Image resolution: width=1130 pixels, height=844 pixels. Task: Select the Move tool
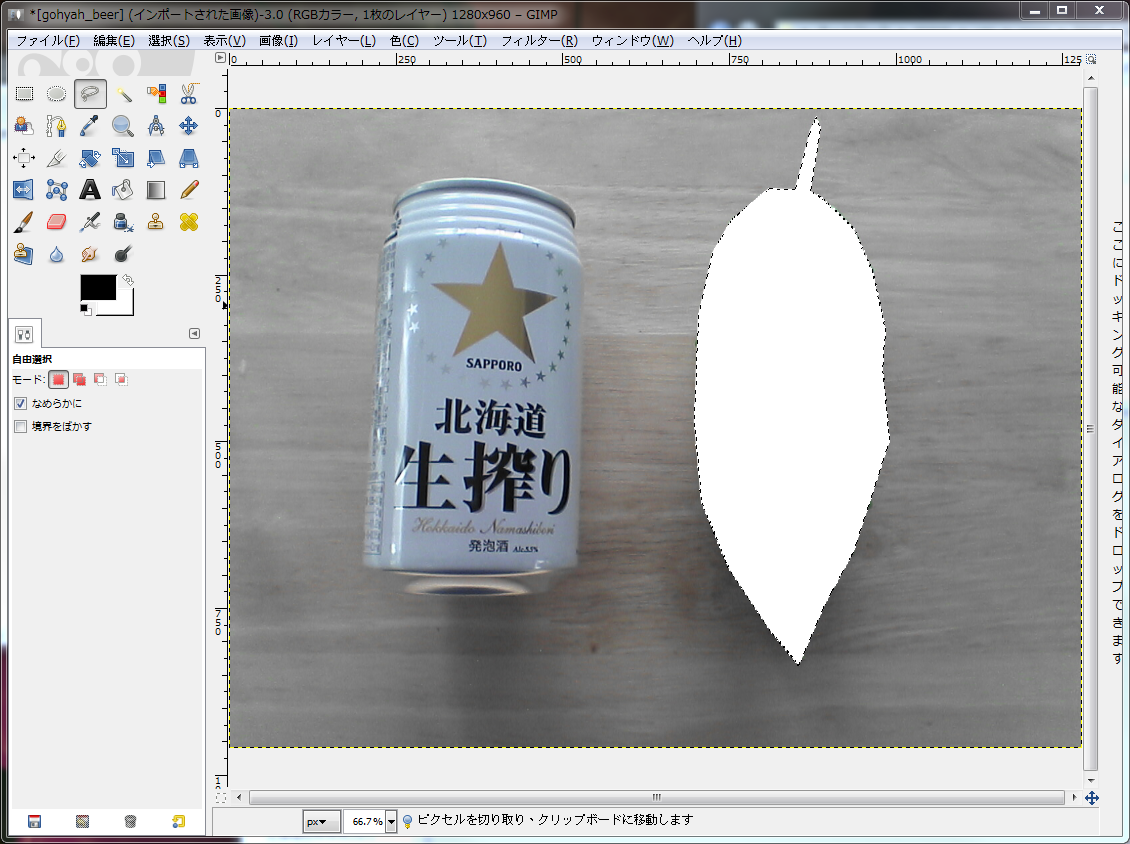[x=189, y=126]
